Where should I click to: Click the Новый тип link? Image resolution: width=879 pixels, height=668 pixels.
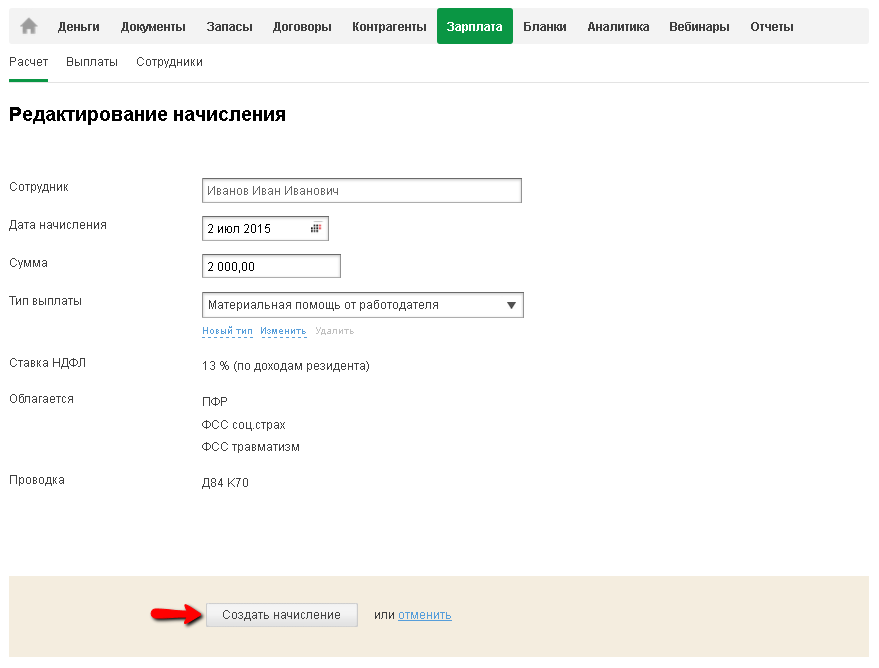point(228,331)
